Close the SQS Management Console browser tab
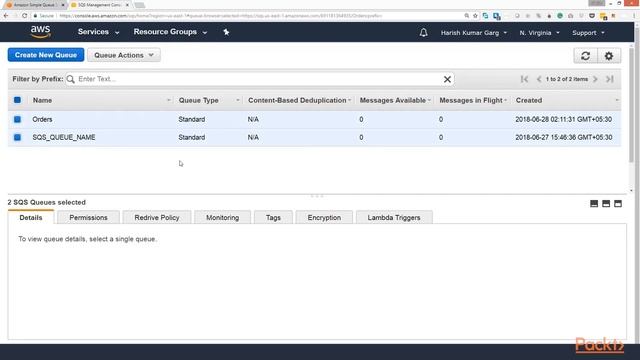 click(127, 5)
